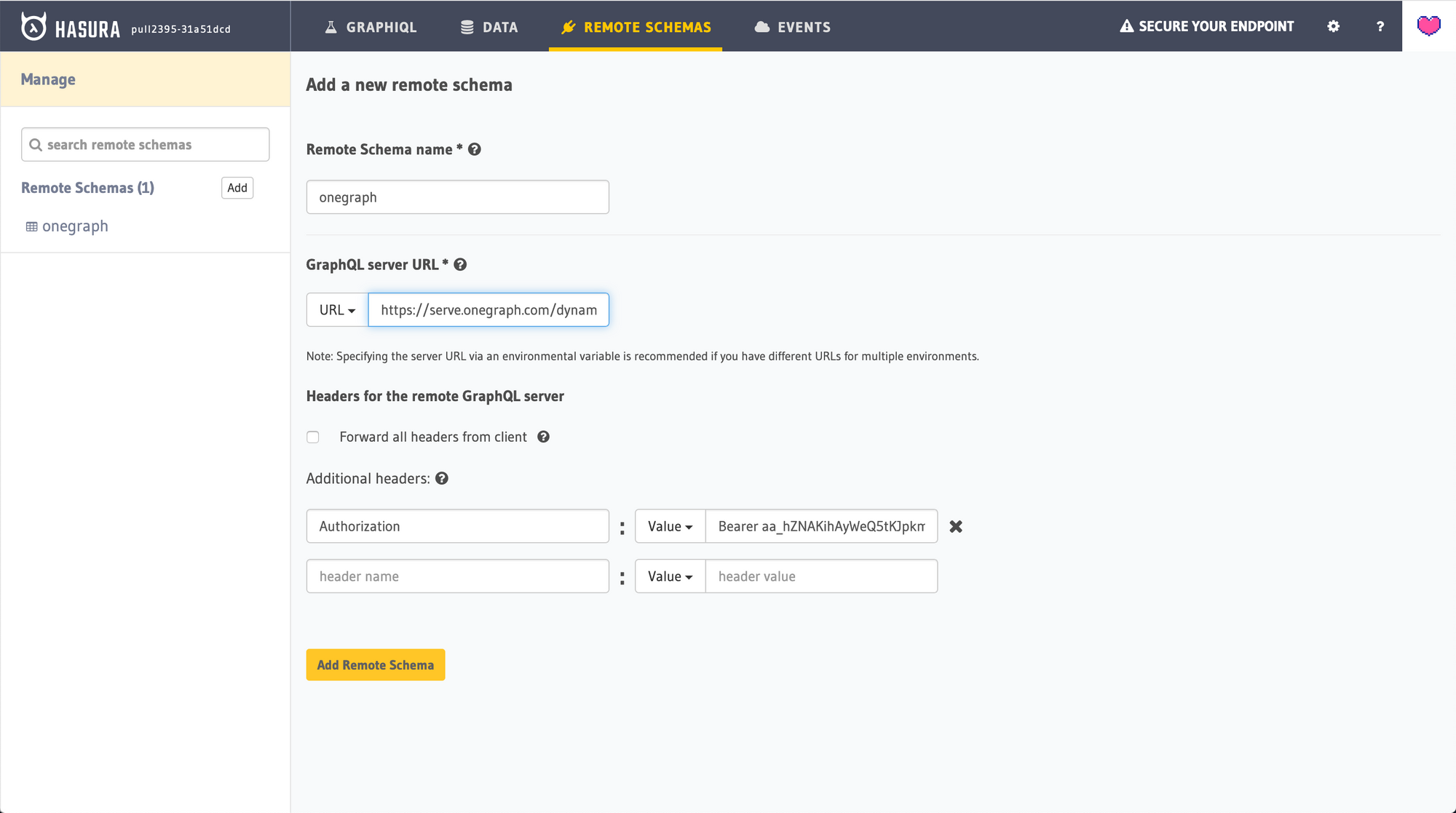1456x813 pixels.
Task: Click the GraphQL server URL input
Action: [x=488, y=309]
